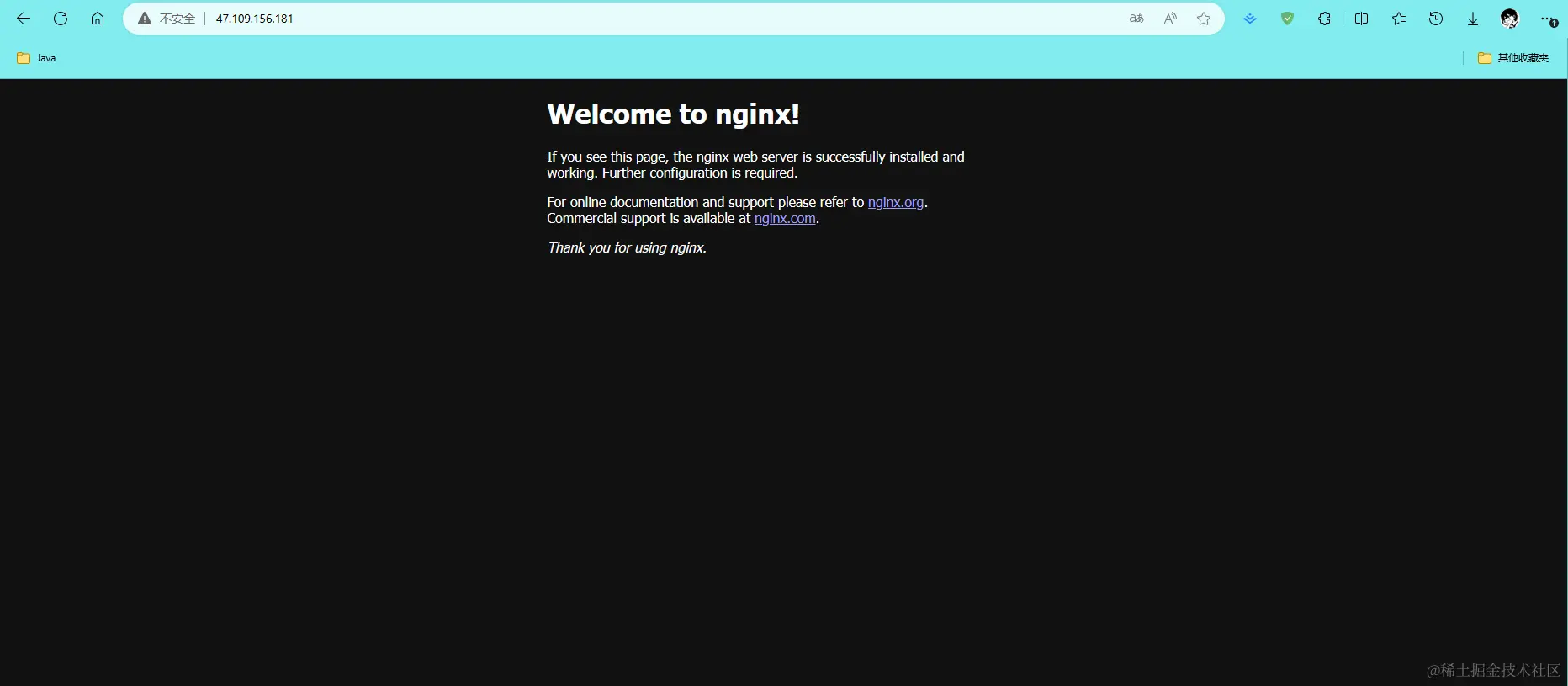Open the not secure warning icon
The height and width of the screenshot is (686, 1568).
point(145,19)
